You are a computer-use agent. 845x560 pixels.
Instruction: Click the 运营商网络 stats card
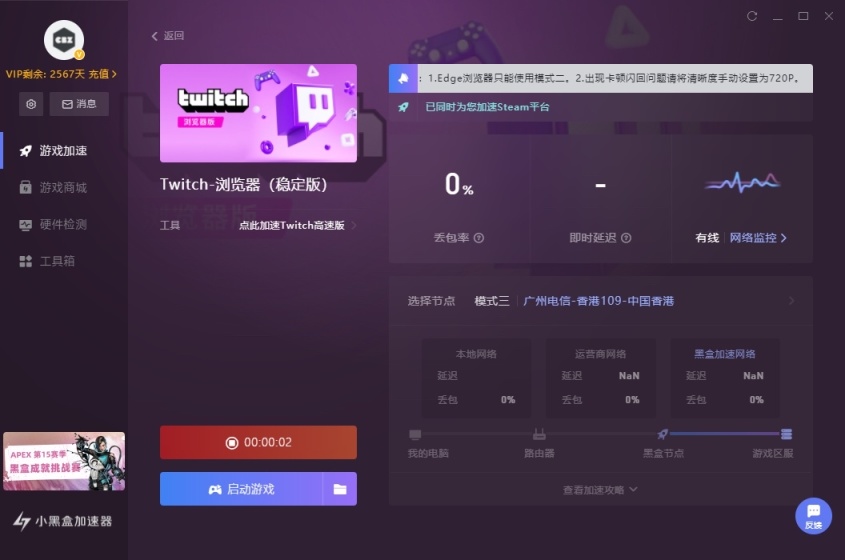point(600,378)
